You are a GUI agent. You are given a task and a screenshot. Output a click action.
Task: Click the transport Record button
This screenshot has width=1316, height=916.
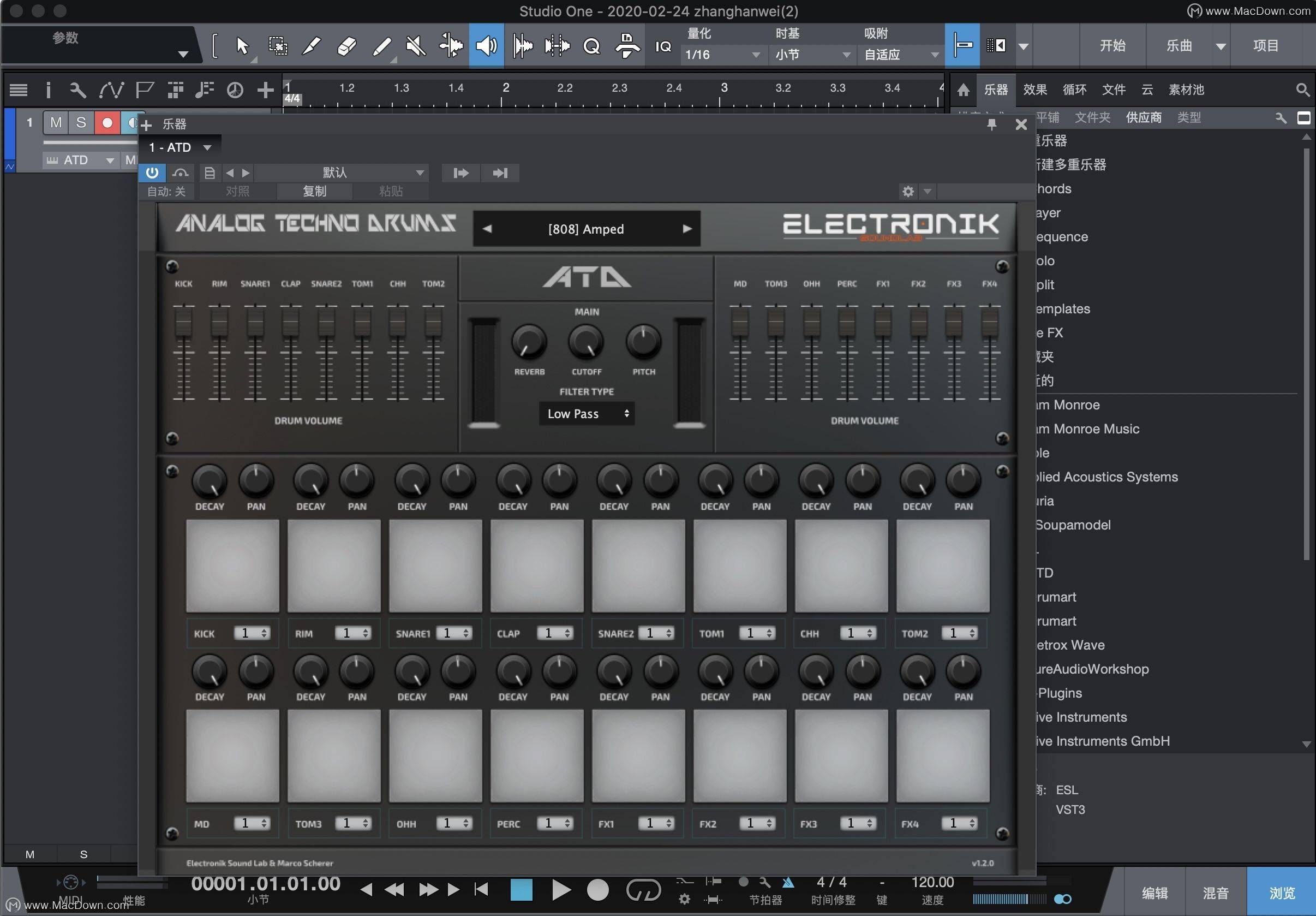click(598, 890)
